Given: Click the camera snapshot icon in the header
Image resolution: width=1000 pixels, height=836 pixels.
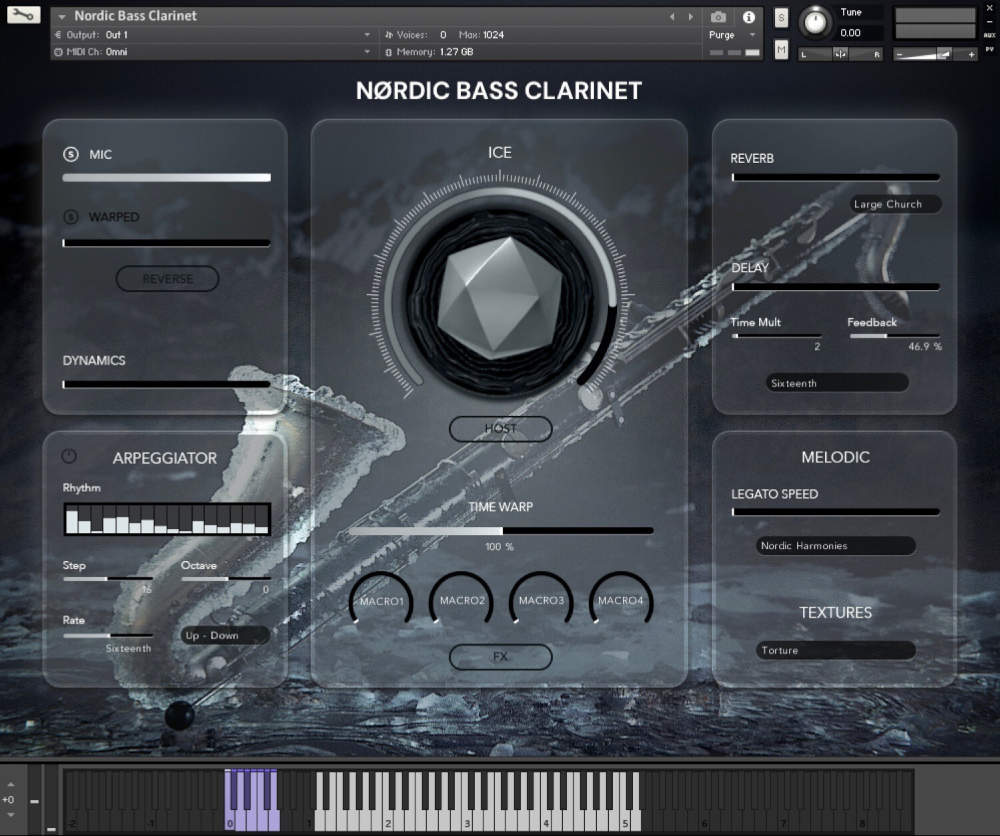Looking at the screenshot, I should pyautogui.click(x=717, y=17).
